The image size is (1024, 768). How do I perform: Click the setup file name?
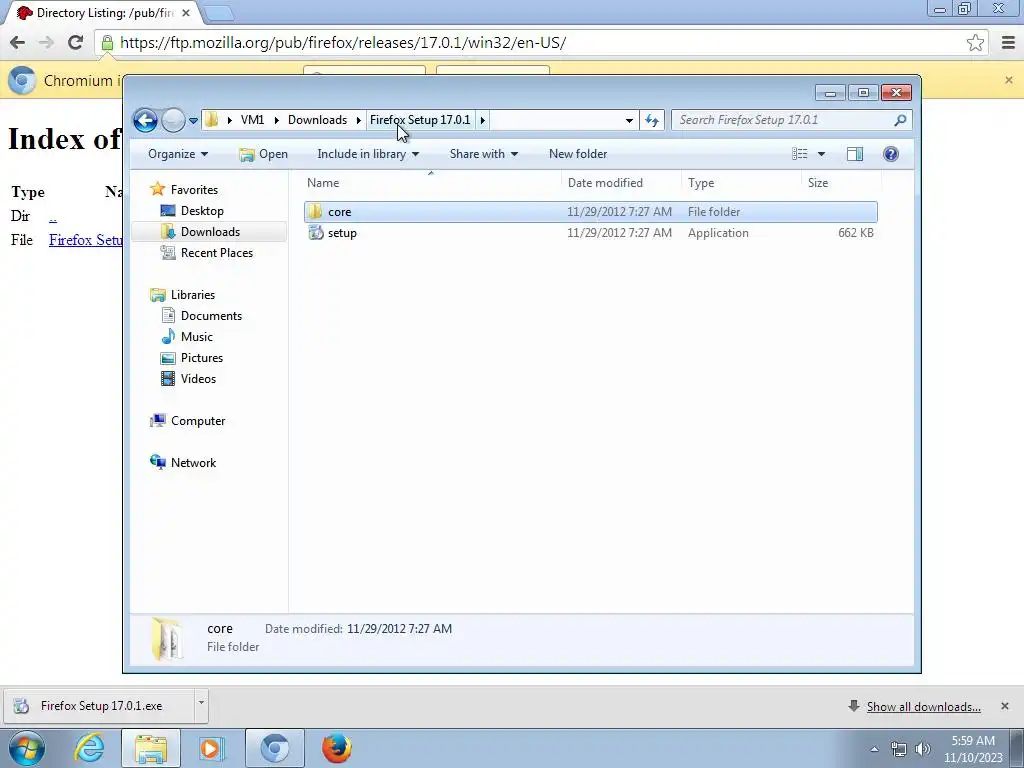point(342,233)
